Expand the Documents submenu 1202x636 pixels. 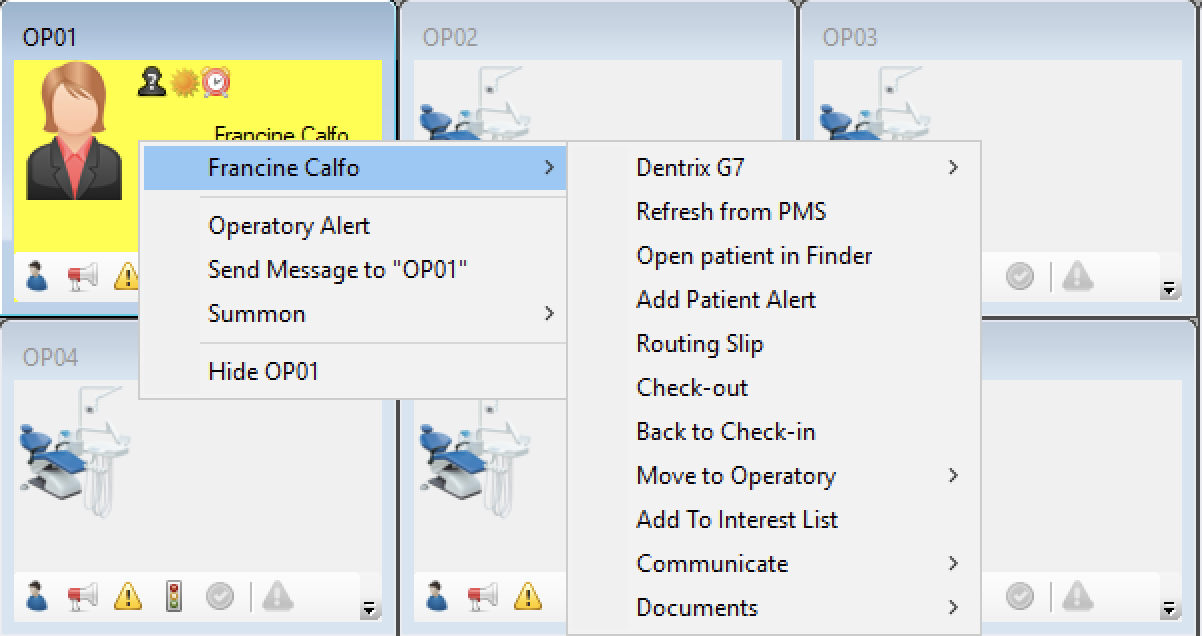tap(952, 608)
